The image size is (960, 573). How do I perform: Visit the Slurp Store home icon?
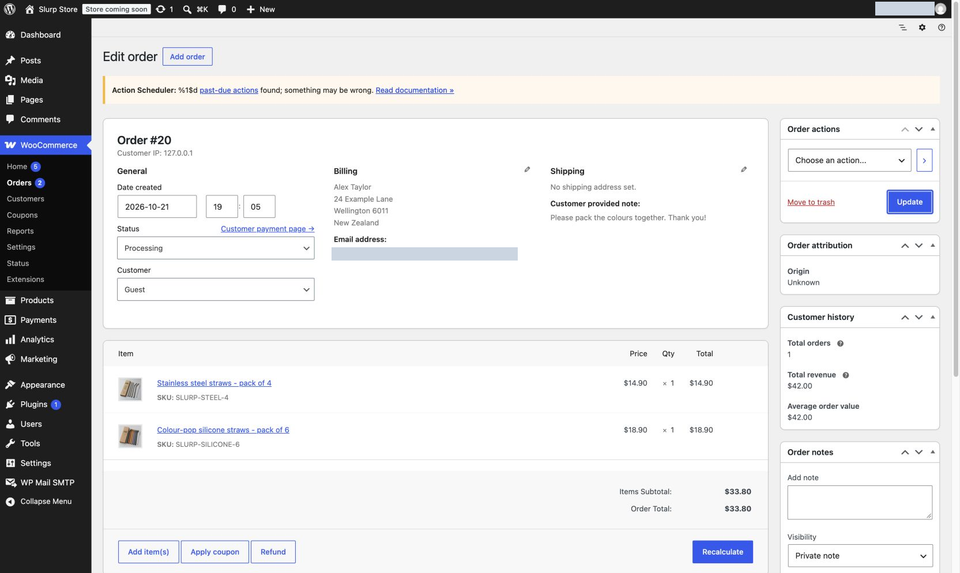pyautogui.click(x=29, y=9)
